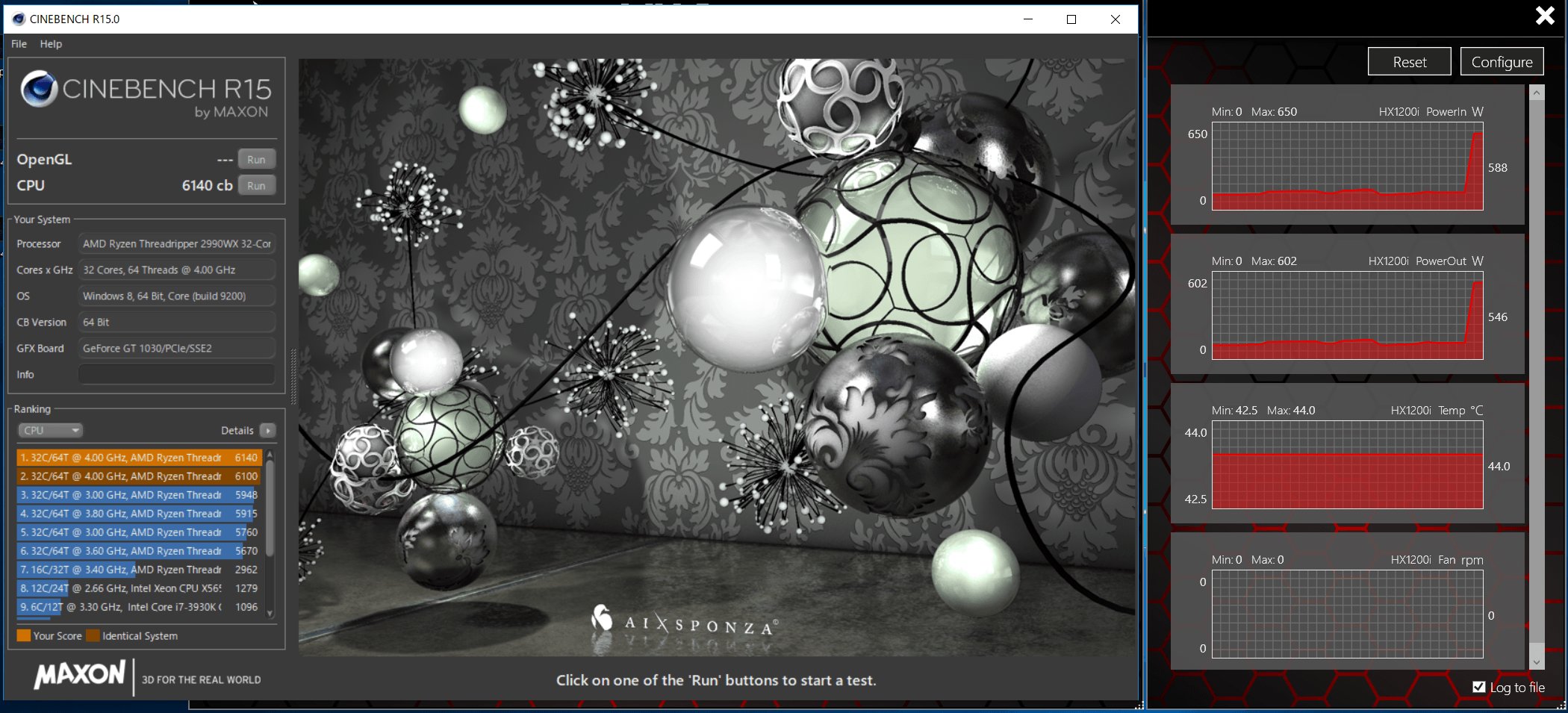The width and height of the screenshot is (1568, 713).
Task: Select ranking entry 2 scoring 6100
Action: pos(138,476)
